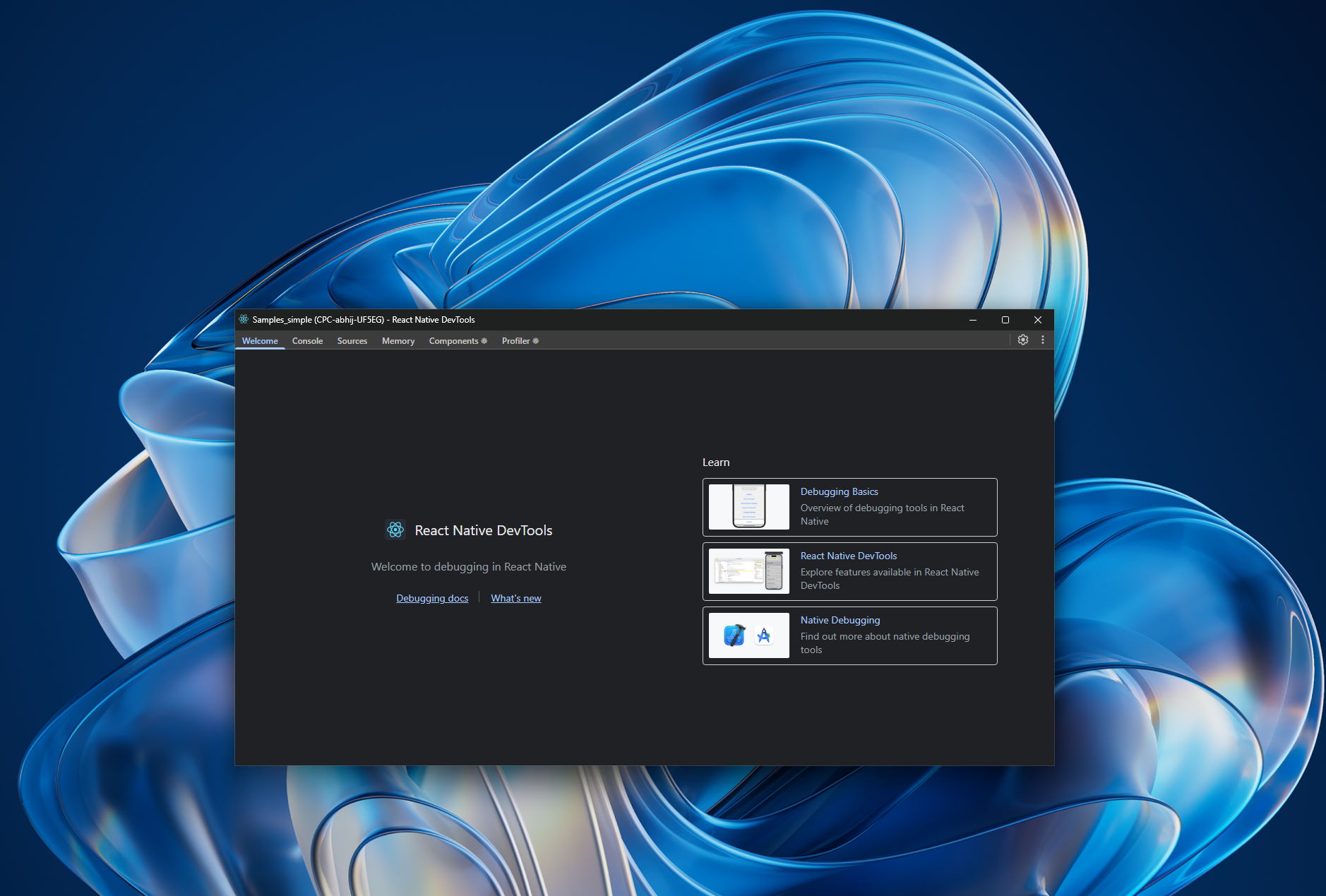1326x896 pixels.
Task: Open the three-dot customize menu
Action: pyautogui.click(x=1042, y=340)
